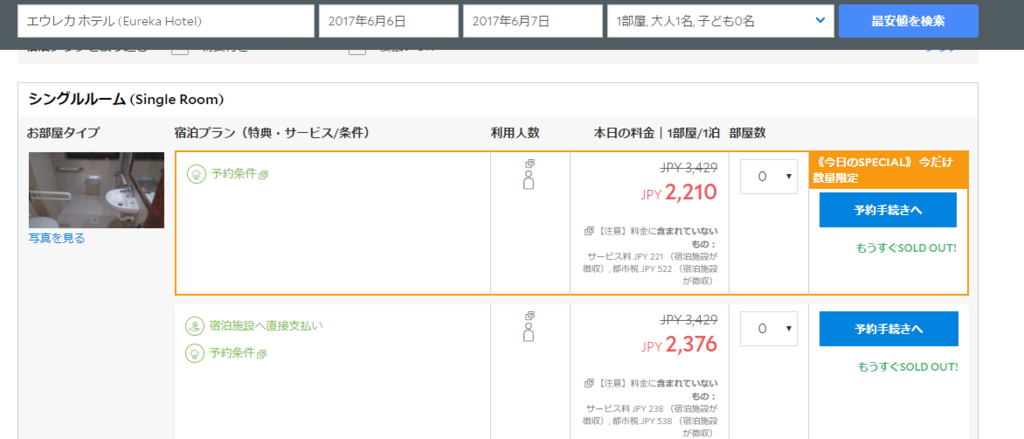
Task: Open room quantity dropdown for JPY 2,210 plan
Action: pos(769,176)
